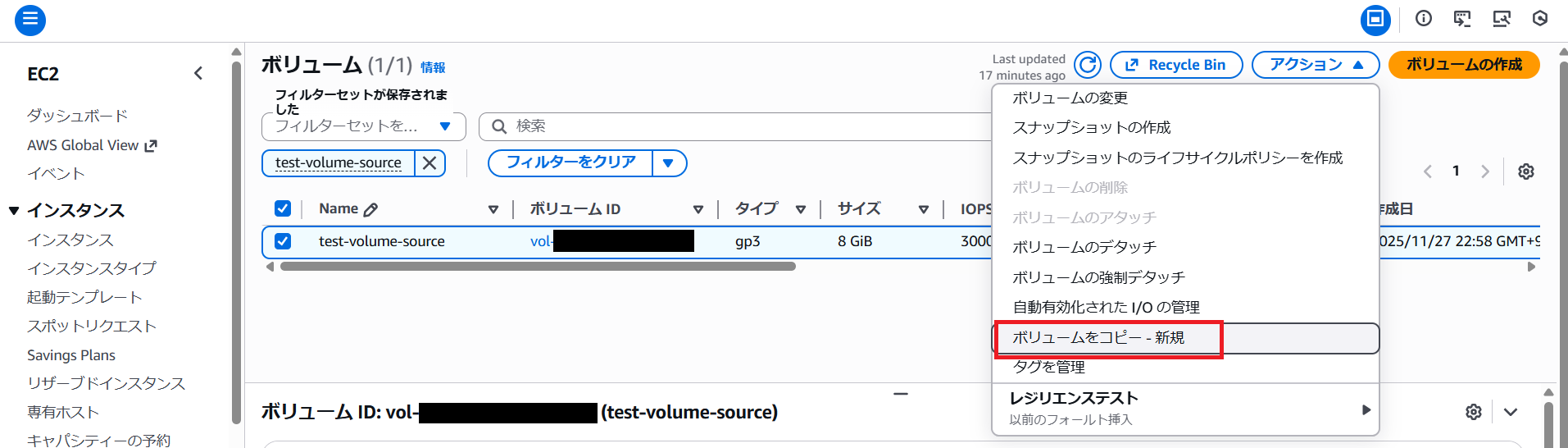The height and width of the screenshot is (448, 1568).
Task: Open the filter set dropdown
Action: [364, 126]
